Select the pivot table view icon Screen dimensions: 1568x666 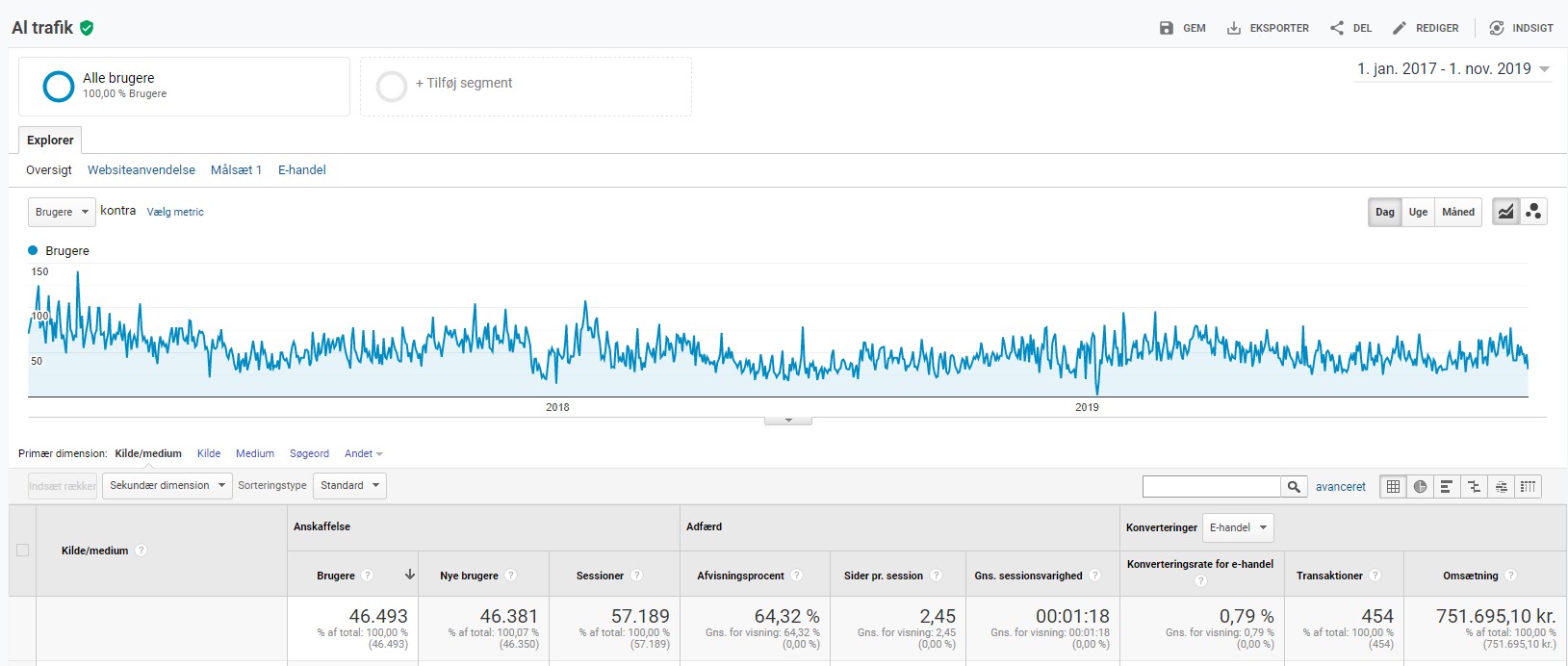(x=1528, y=487)
